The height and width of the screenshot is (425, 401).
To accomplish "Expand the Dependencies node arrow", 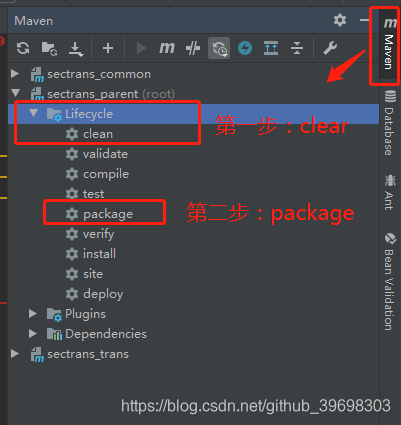I will [x=33, y=333].
